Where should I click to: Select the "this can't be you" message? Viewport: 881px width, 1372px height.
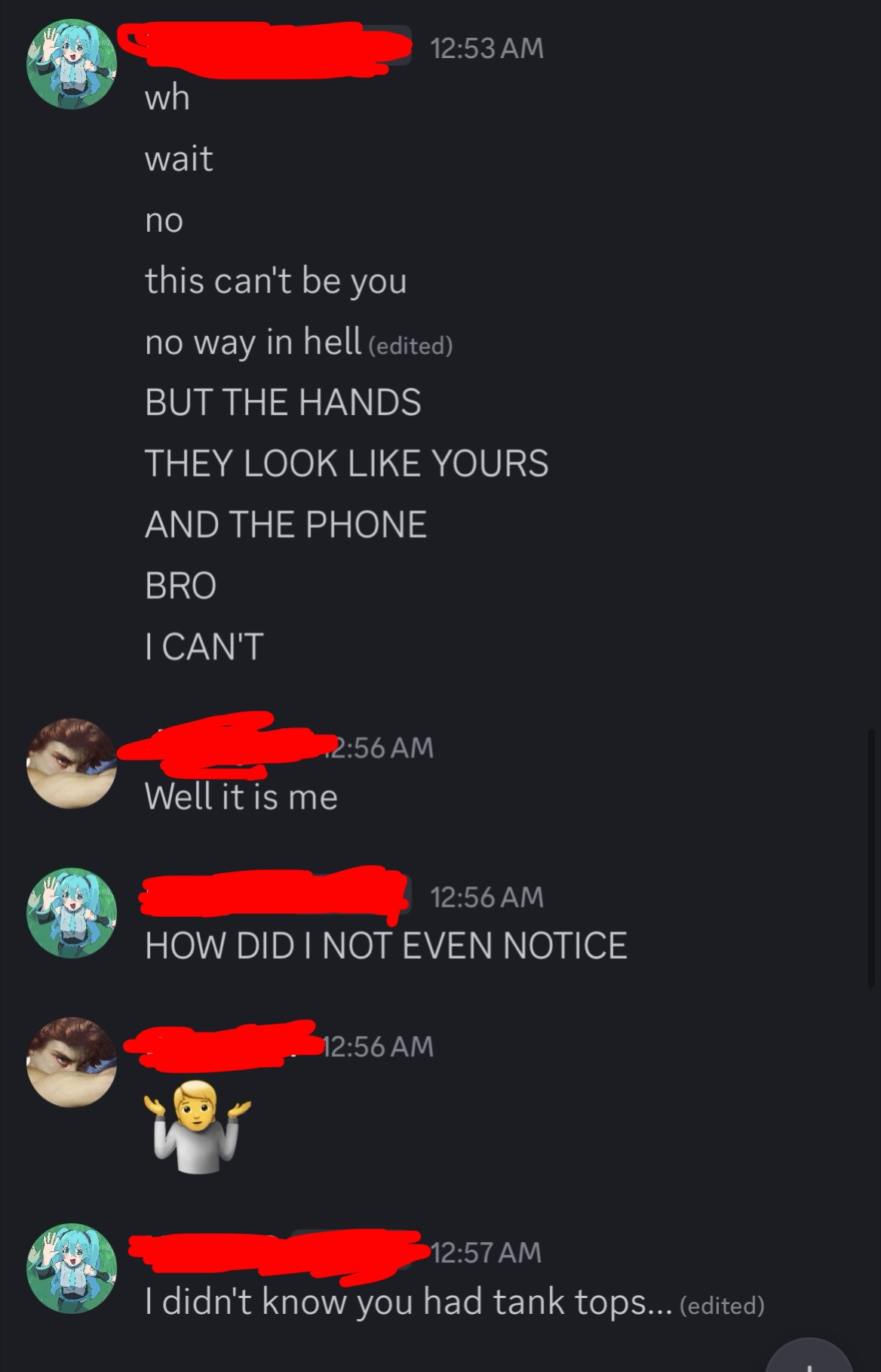click(276, 281)
